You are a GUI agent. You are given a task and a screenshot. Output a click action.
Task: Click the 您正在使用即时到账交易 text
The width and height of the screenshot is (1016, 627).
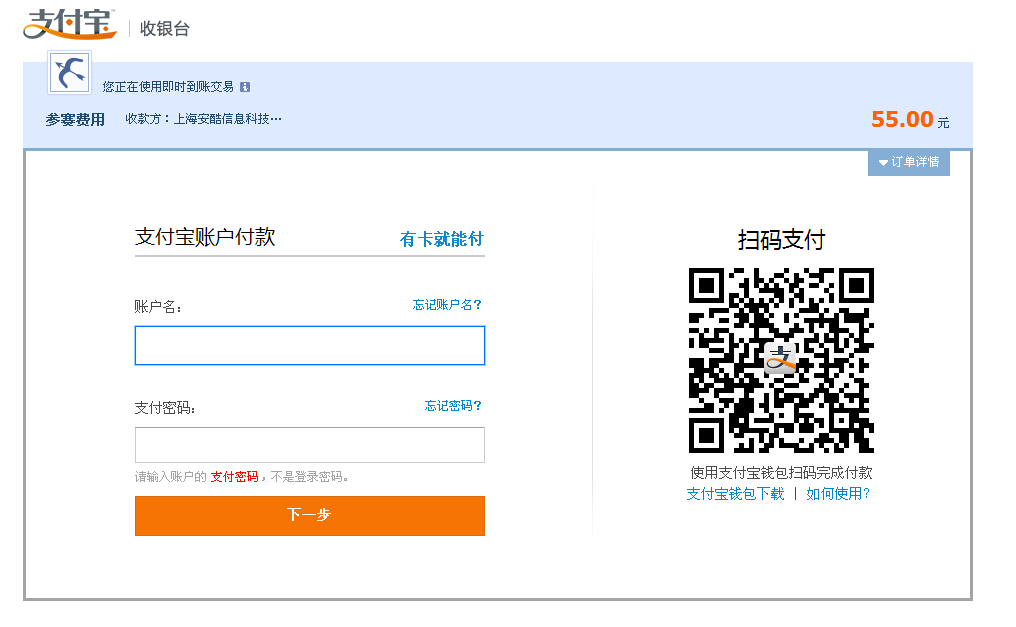click(168, 87)
